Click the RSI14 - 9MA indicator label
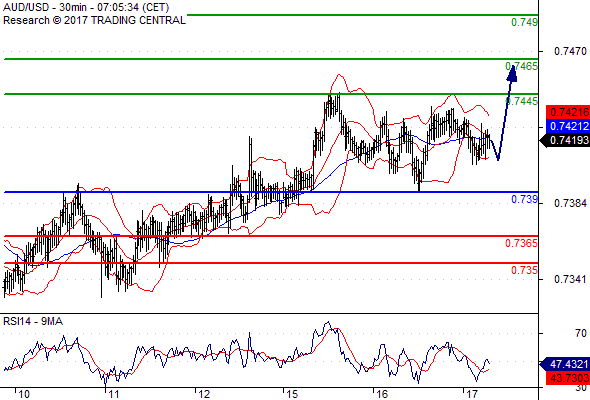 [33, 321]
